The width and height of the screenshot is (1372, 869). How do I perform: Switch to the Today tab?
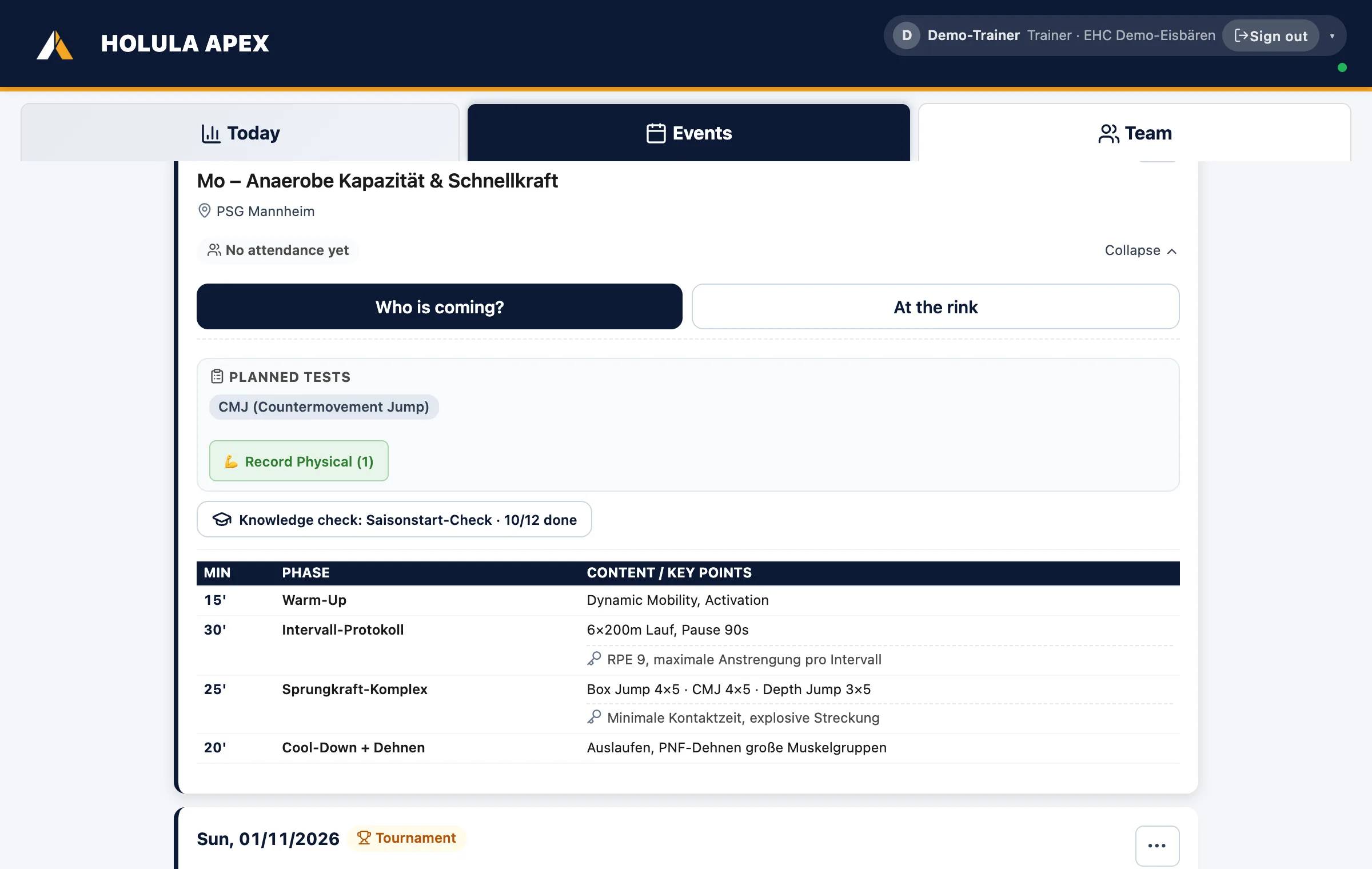[x=240, y=133]
